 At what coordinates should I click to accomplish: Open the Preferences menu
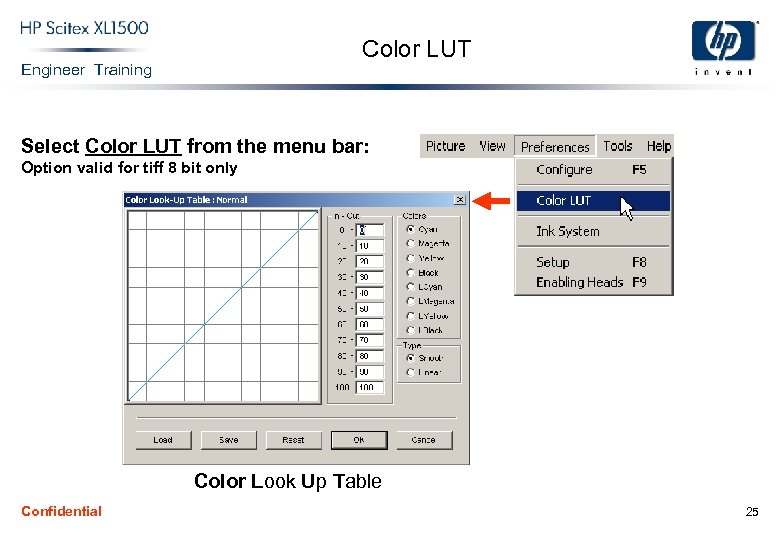pyautogui.click(x=555, y=147)
